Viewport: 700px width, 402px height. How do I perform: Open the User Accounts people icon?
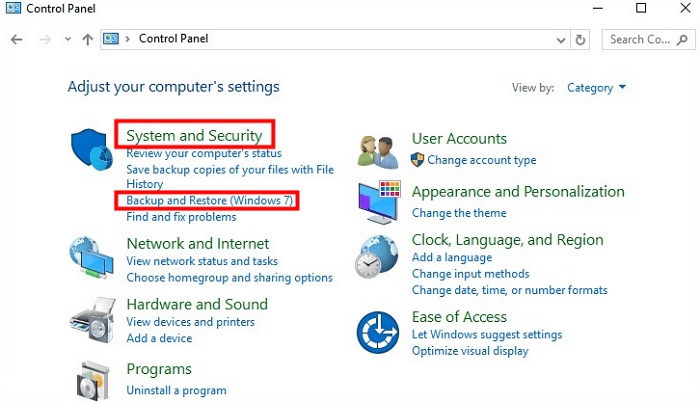coord(379,152)
